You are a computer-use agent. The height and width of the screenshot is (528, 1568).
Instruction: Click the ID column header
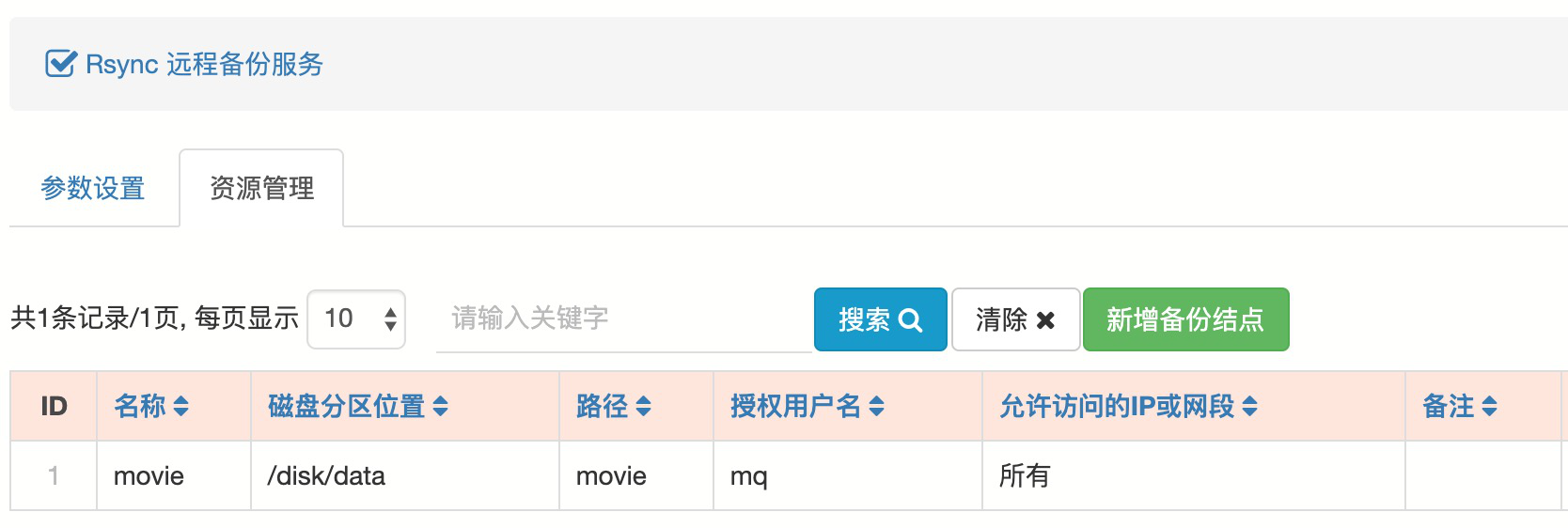[x=54, y=406]
